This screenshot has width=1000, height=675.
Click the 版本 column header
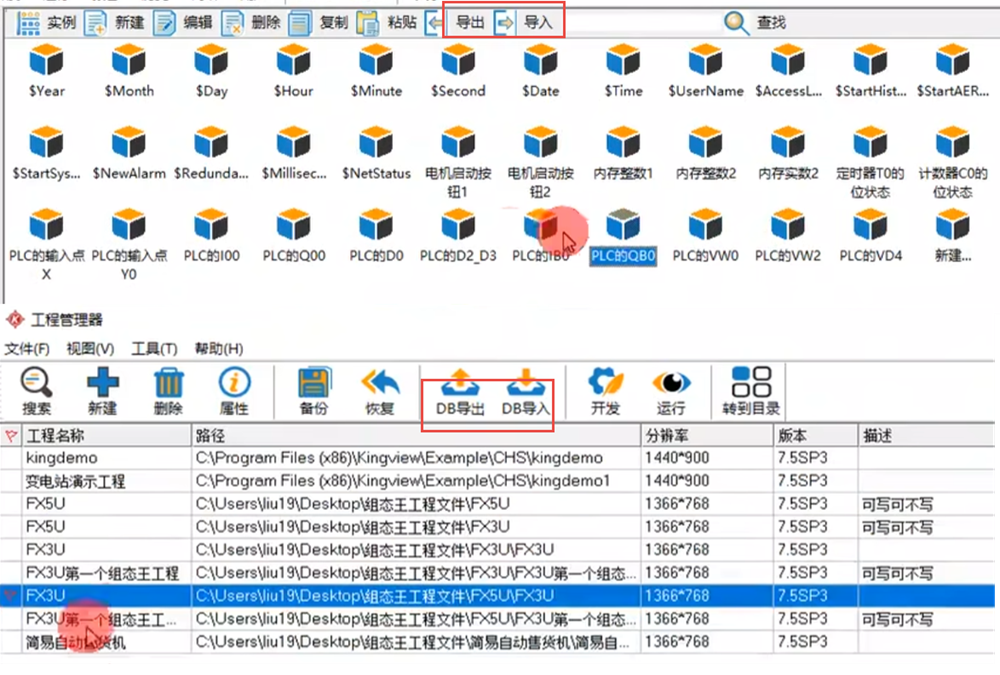pos(816,436)
